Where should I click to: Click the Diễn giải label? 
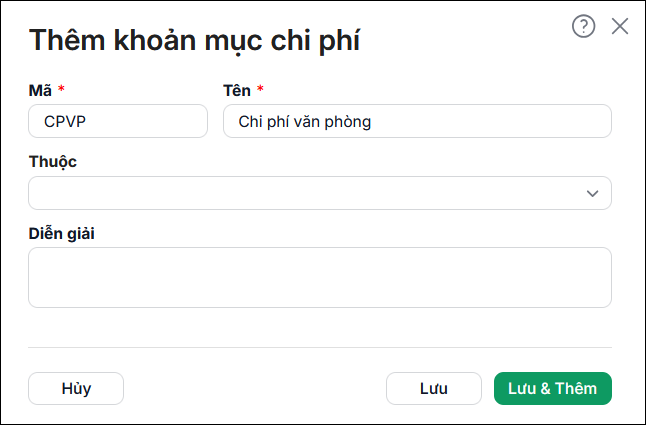[x=61, y=234]
